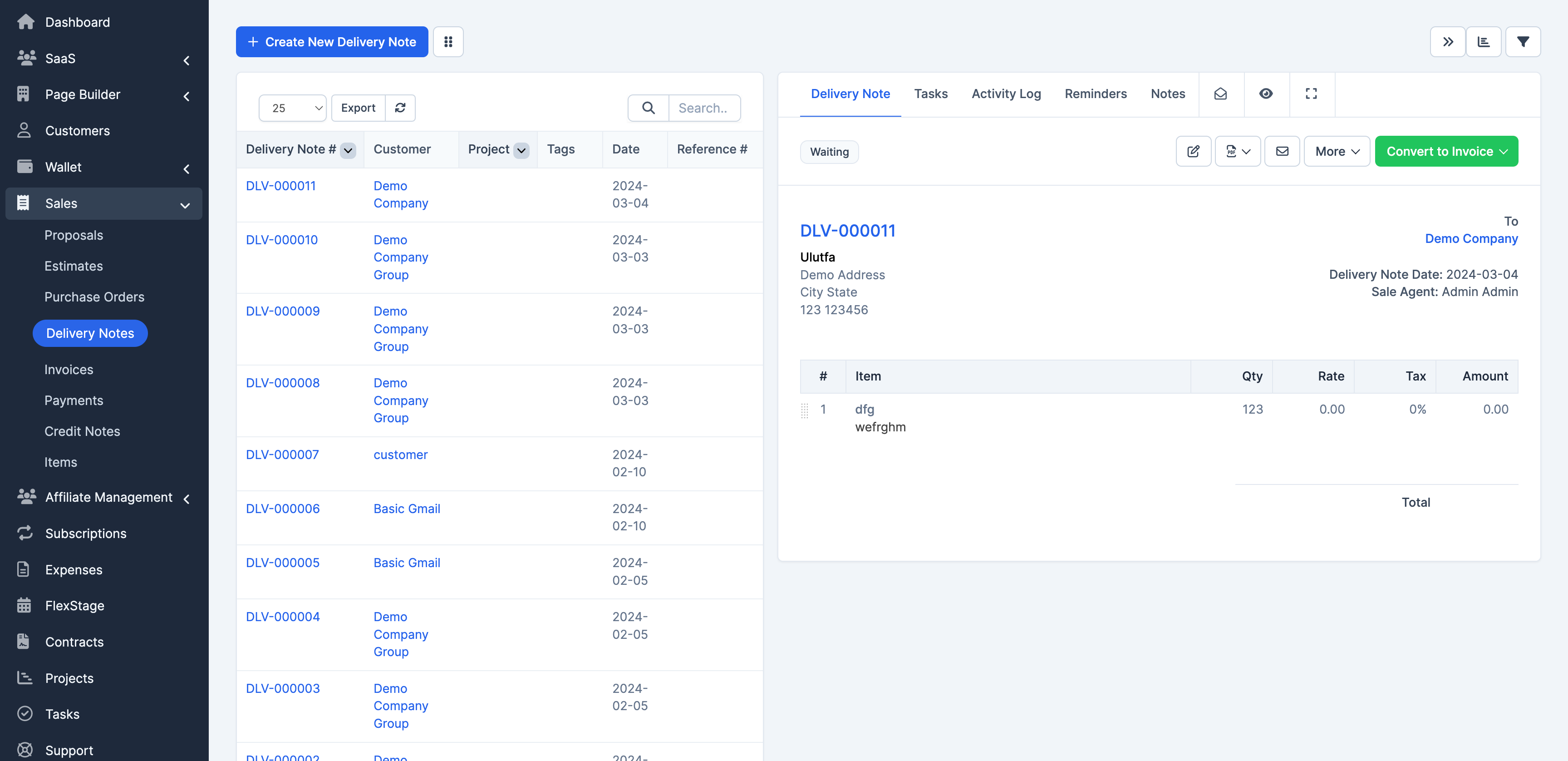The image size is (1568, 761).
Task: Open the Reminders tab
Action: click(x=1096, y=94)
